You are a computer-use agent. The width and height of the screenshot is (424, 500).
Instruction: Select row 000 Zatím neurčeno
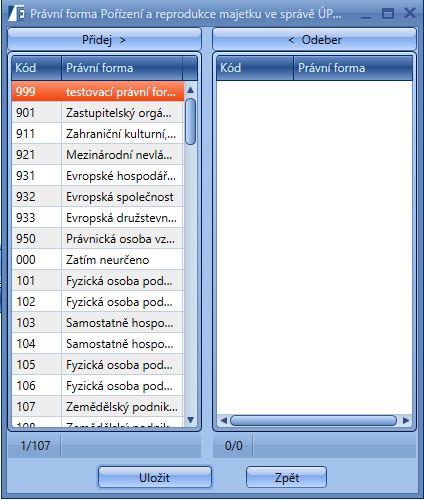[98, 260]
